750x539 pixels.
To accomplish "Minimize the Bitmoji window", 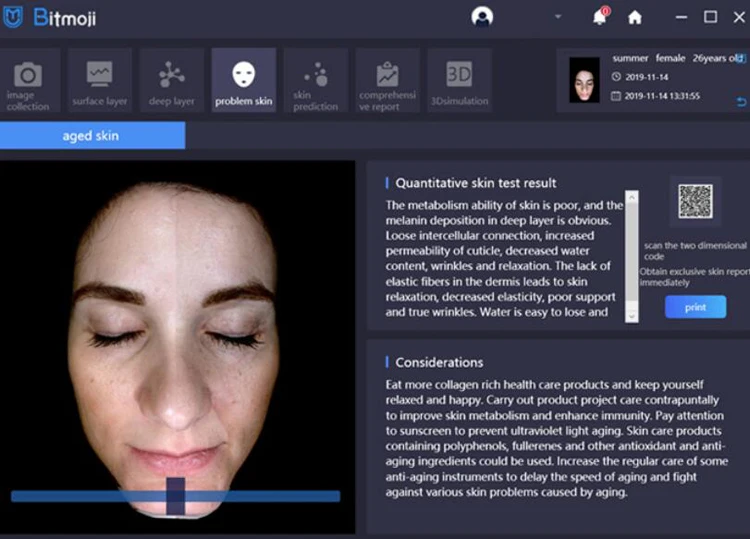I will click(x=681, y=17).
